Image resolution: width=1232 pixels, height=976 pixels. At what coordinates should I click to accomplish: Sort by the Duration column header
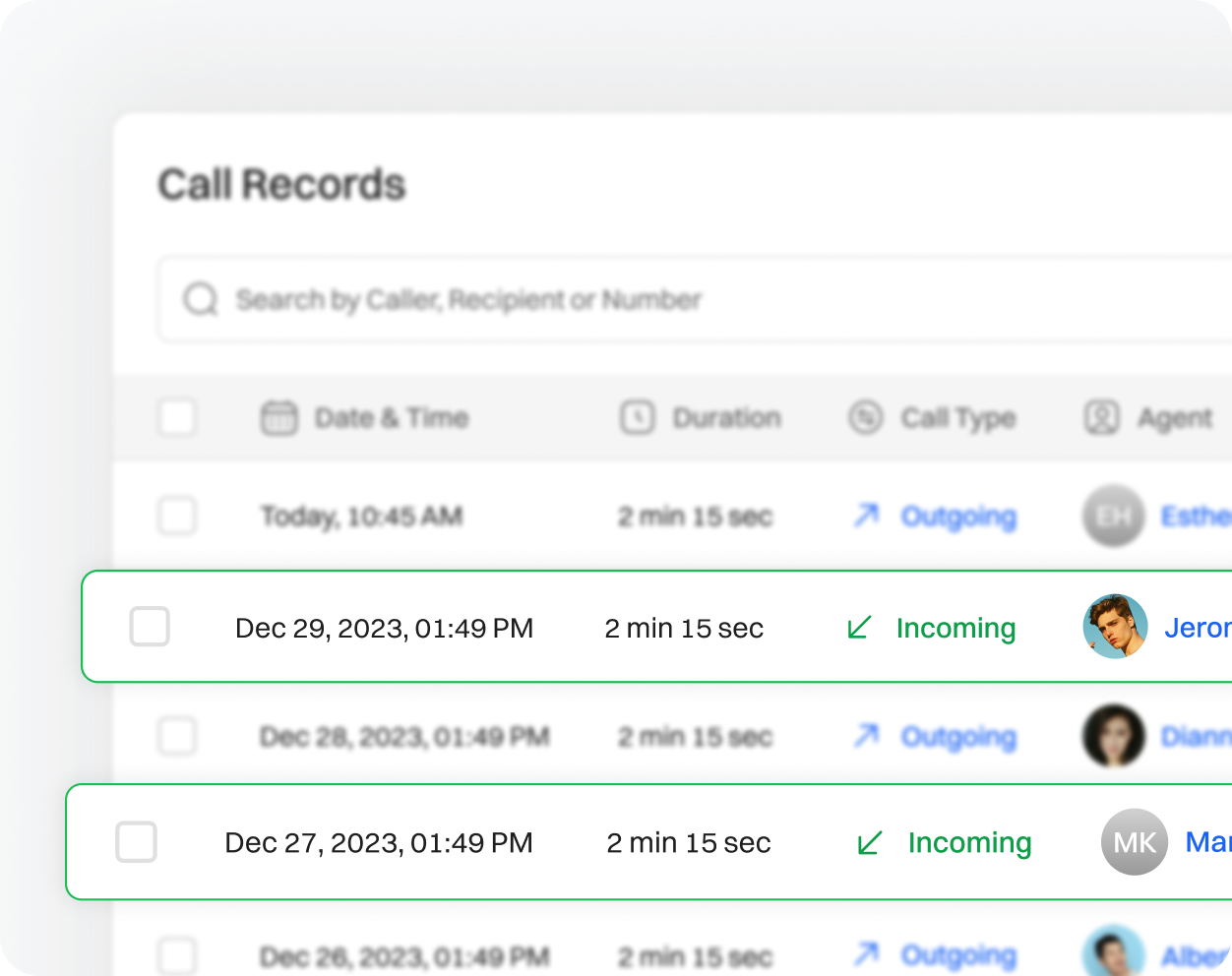[726, 418]
